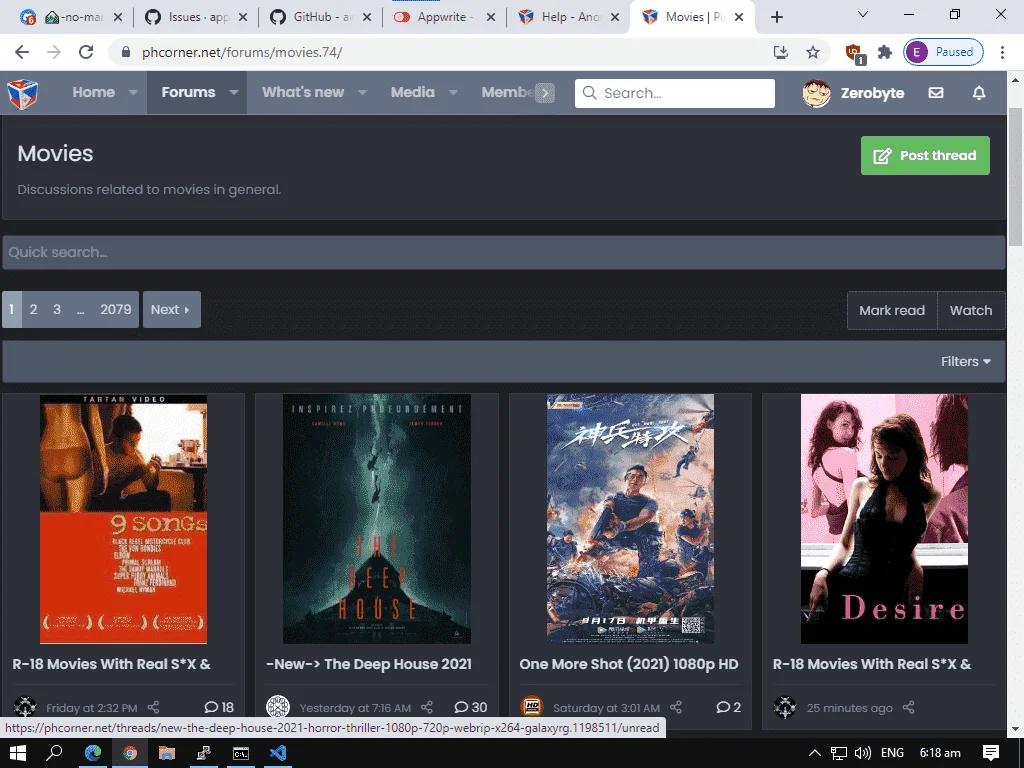The image size is (1024, 768).
Task: Open Chrome three-dot menu
Action: pos(1002,52)
